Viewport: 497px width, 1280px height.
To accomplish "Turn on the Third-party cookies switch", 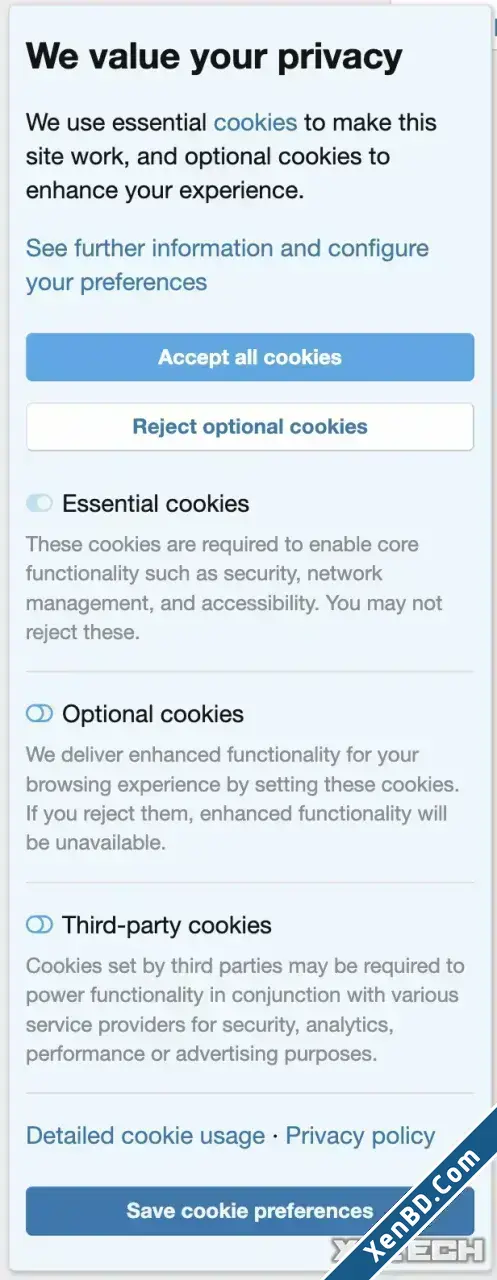I will click(39, 925).
